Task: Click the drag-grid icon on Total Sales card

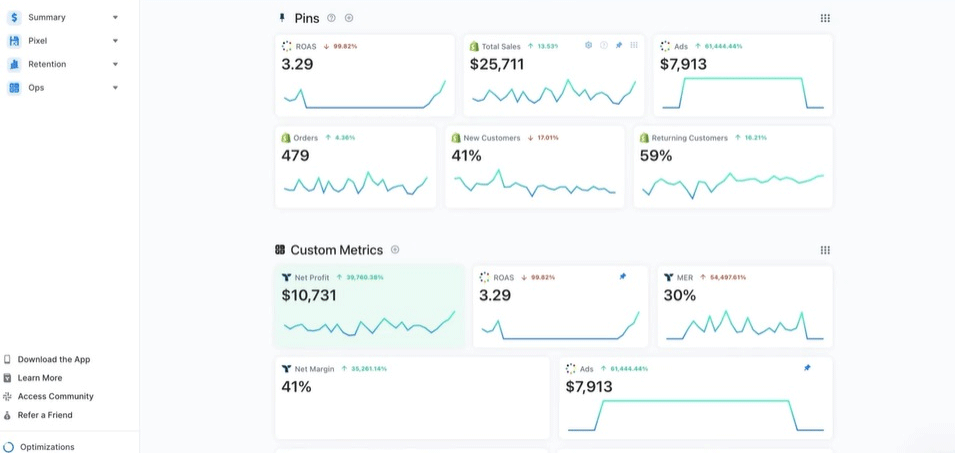Action: point(634,45)
